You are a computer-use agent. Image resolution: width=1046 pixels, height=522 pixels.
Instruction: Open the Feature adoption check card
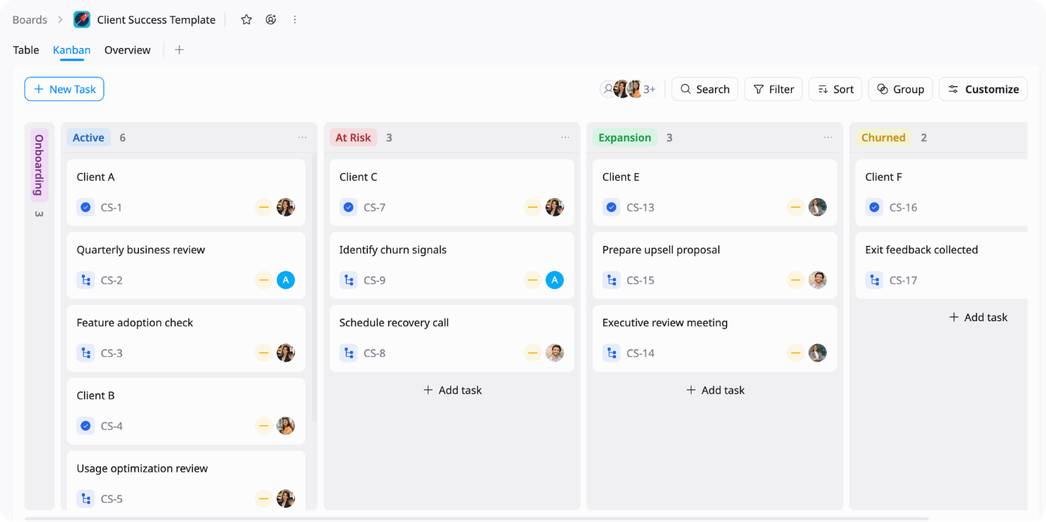[x=186, y=339]
